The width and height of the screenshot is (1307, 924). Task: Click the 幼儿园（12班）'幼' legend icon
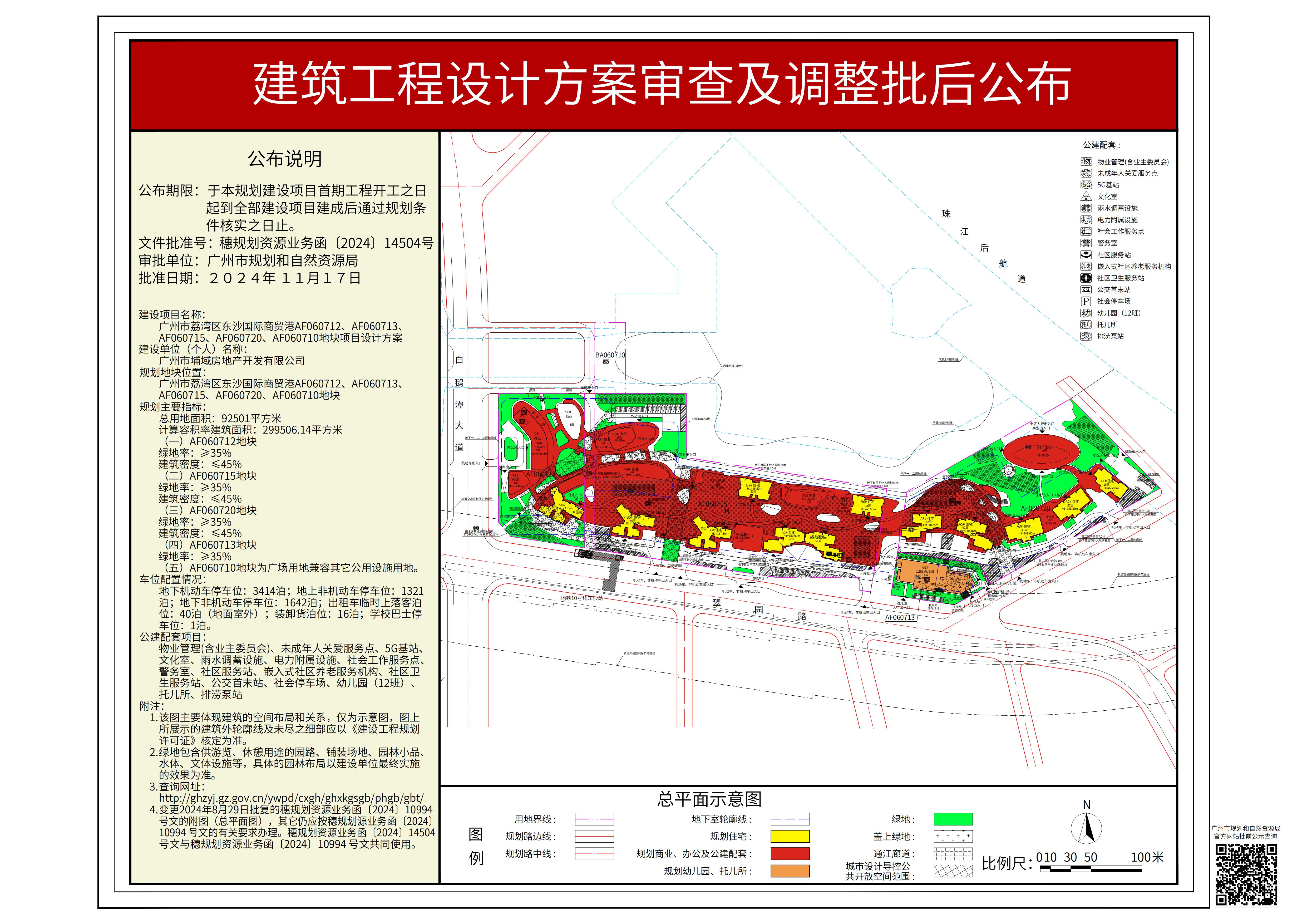click(1086, 313)
